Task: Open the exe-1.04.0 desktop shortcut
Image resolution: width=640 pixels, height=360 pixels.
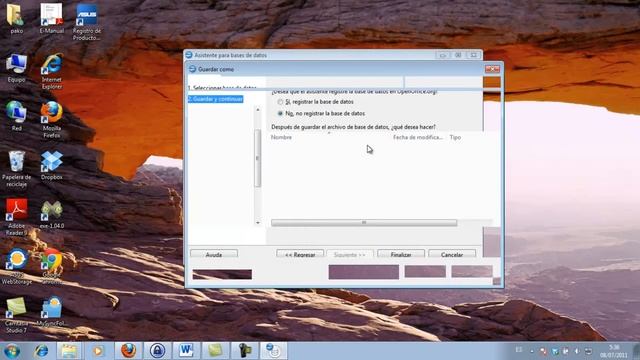Action: [x=51, y=213]
